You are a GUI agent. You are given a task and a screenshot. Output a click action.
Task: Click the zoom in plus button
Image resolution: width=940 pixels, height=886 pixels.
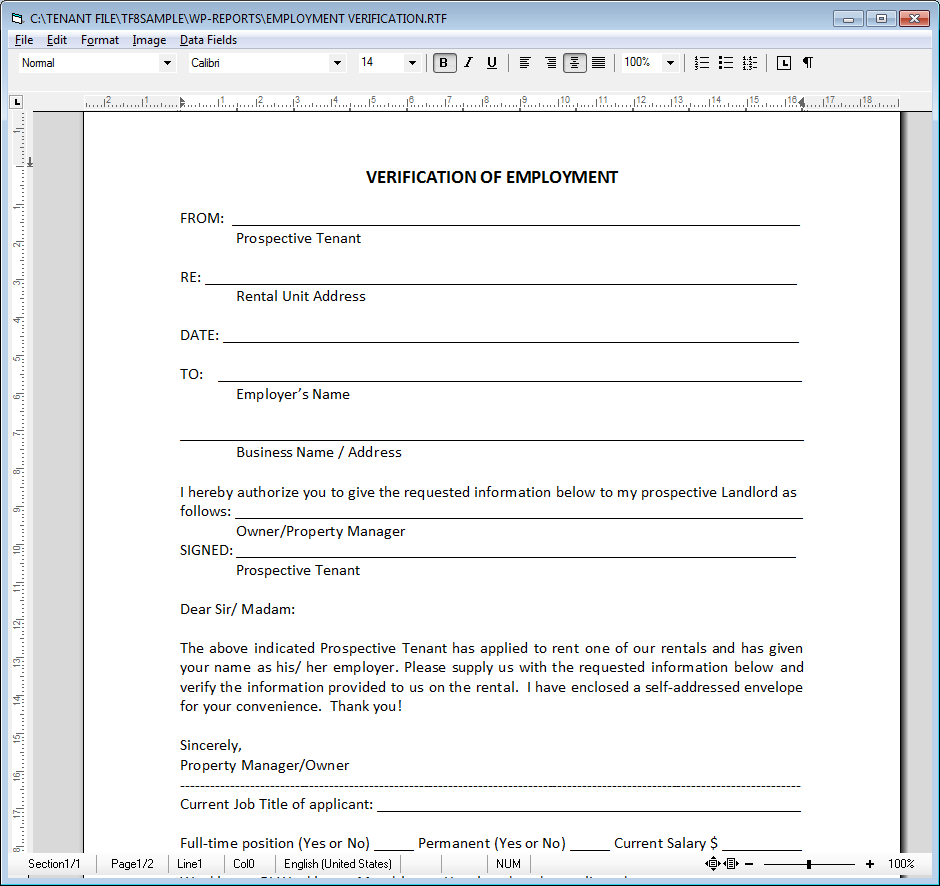tap(870, 864)
